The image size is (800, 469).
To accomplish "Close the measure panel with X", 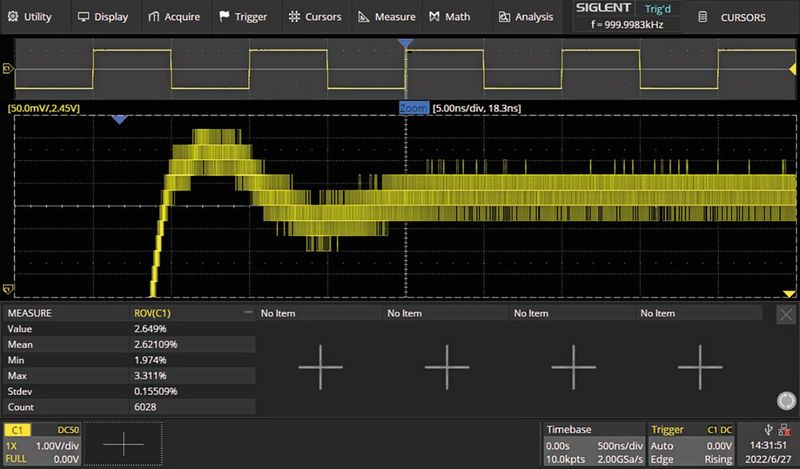I will pyautogui.click(x=786, y=314).
